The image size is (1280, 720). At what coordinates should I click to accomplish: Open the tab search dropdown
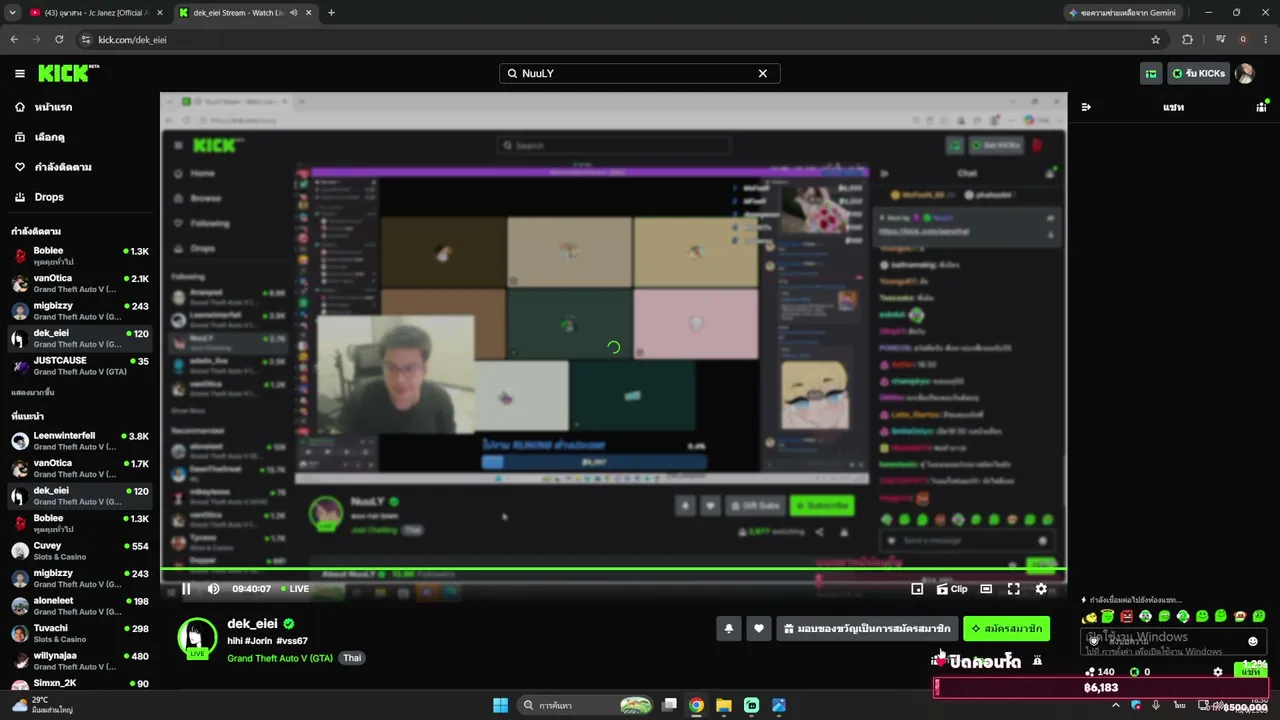coord(11,13)
